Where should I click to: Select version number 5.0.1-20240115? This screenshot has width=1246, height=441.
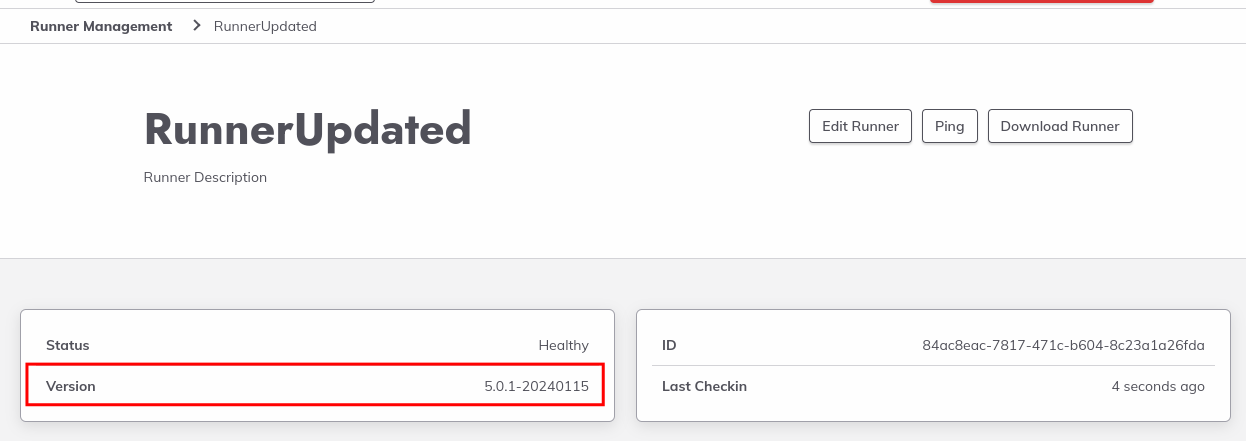(536, 386)
